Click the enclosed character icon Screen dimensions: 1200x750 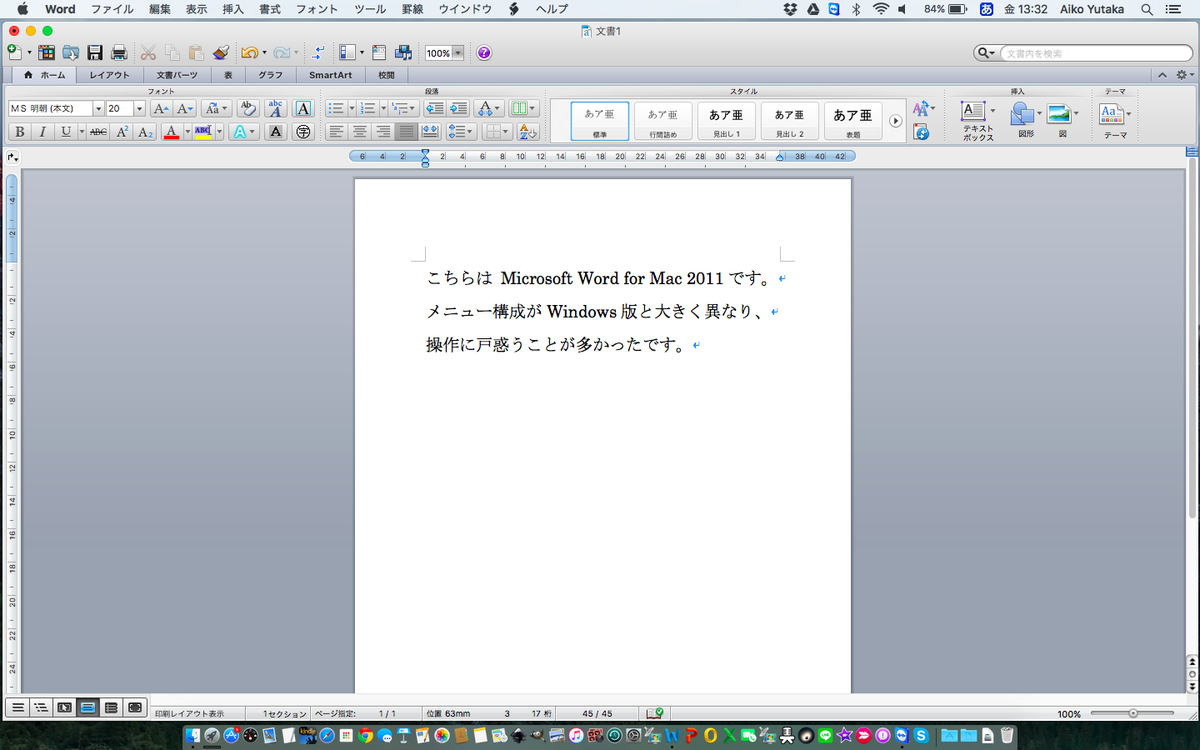303,131
